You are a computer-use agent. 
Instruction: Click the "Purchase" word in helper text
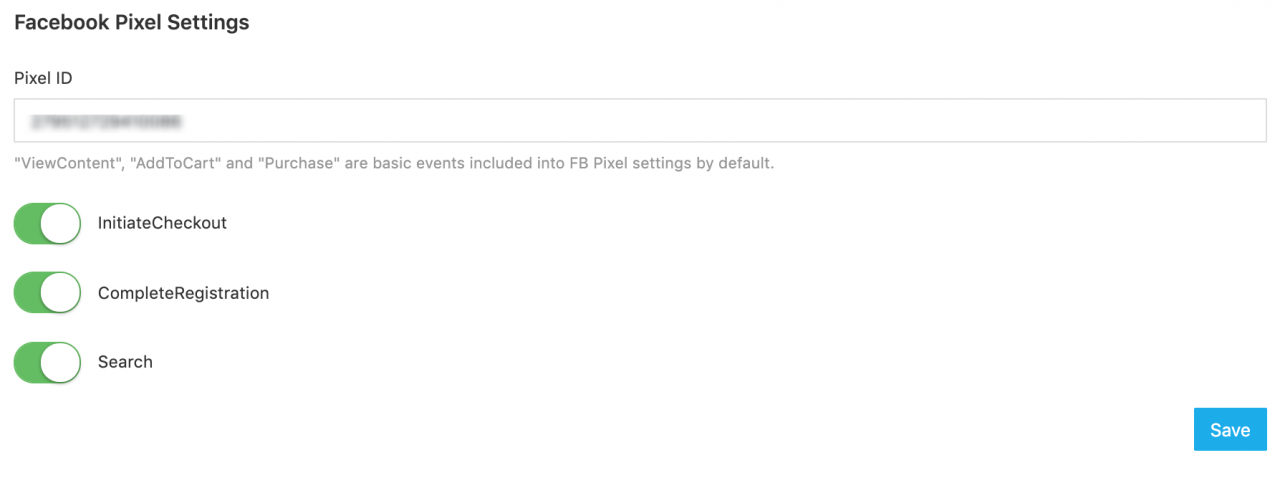(296, 163)
